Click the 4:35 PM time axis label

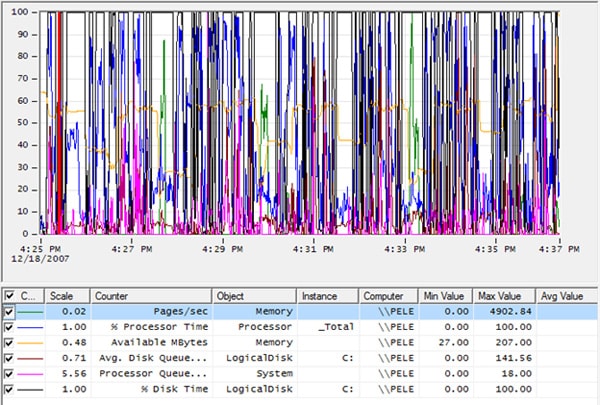[x=495, y=249]
